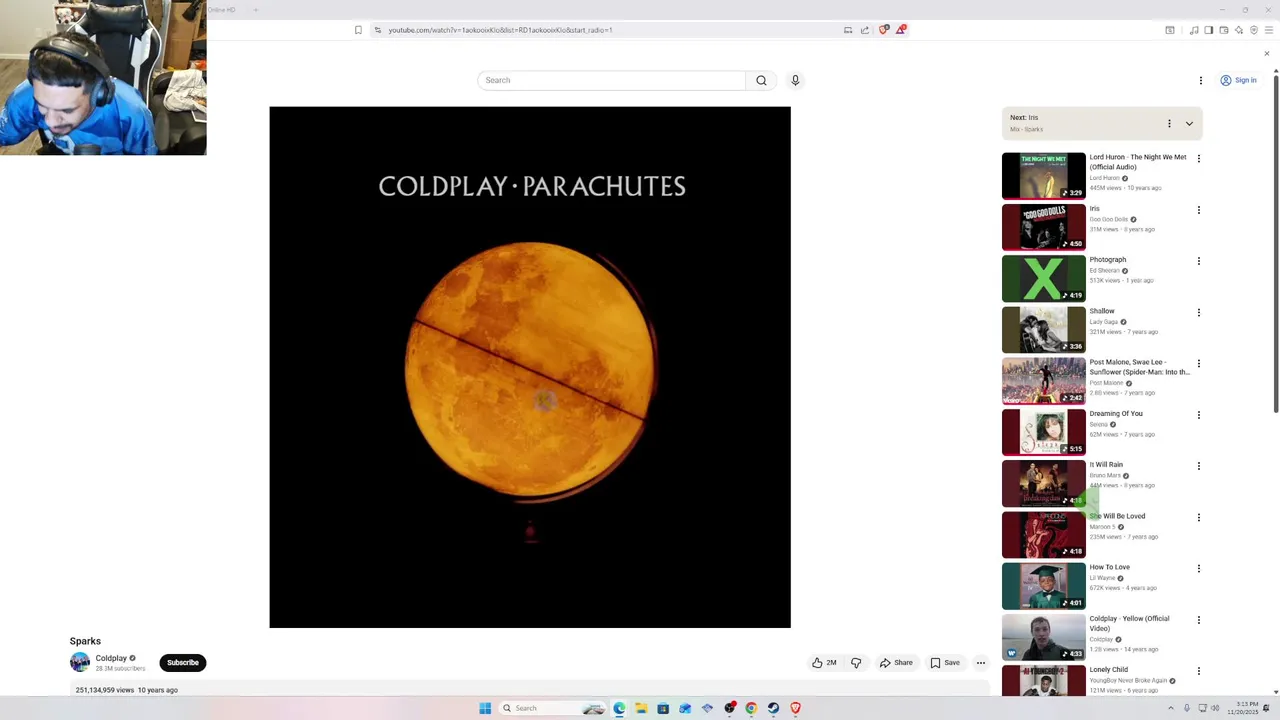Activate voice search microphone icon

(x=795, y=80)
